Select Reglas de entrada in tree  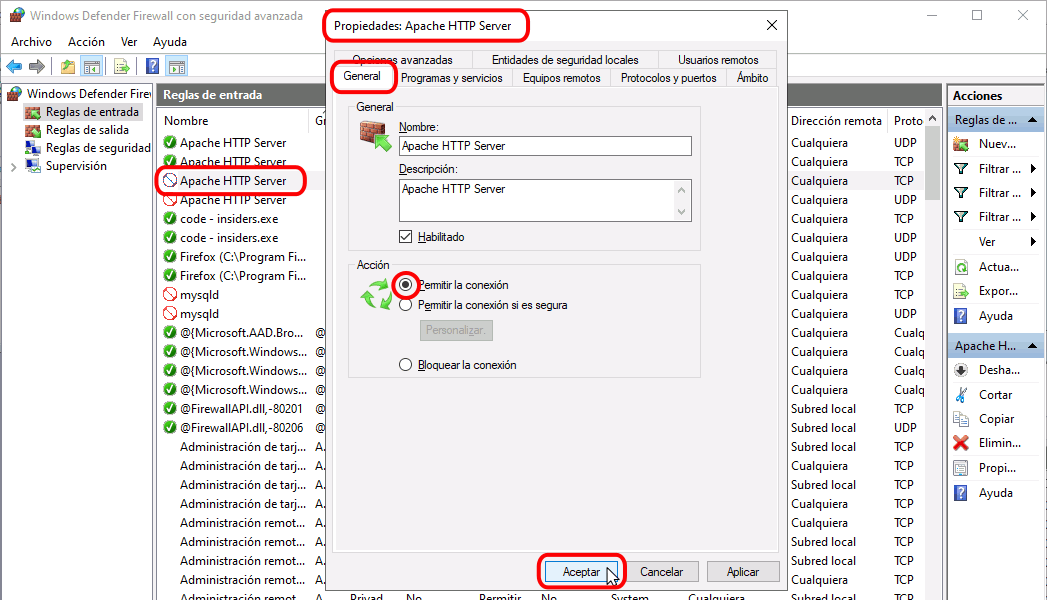92,112
